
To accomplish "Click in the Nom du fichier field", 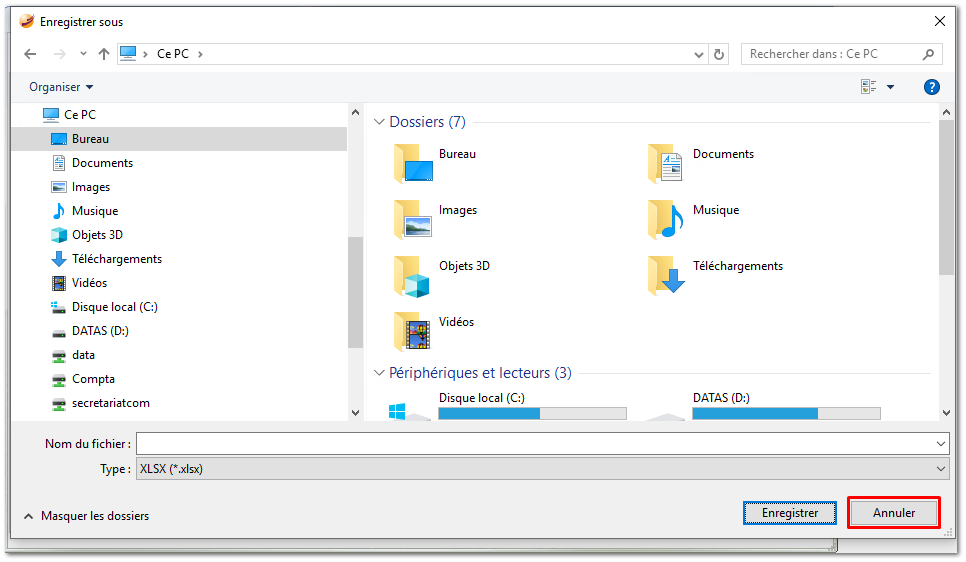I will (535, 443).
